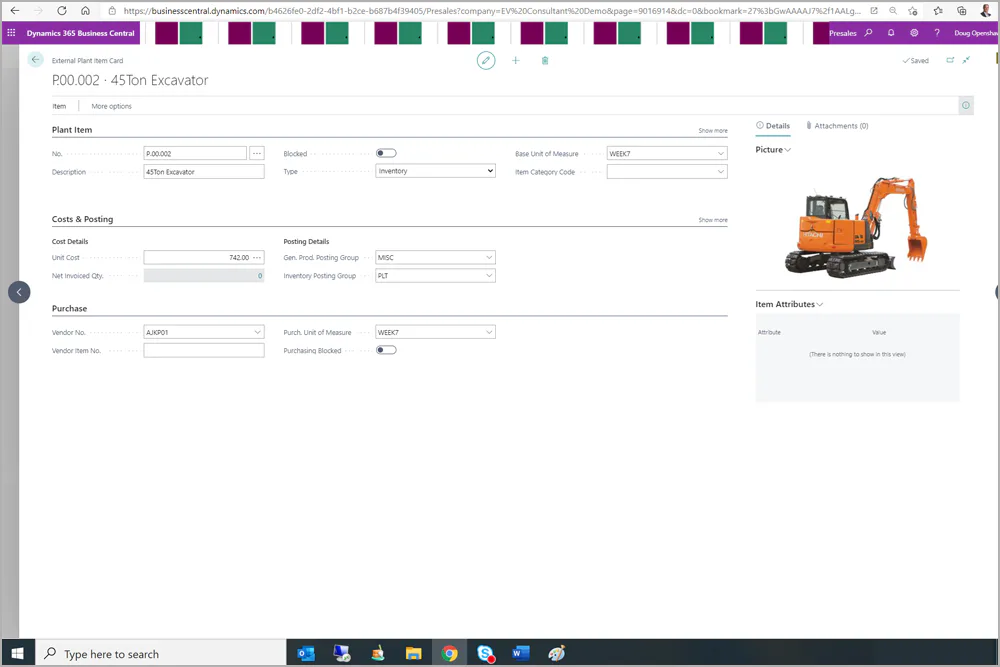Open the Paint palette taskbar icon
Viewport: 1000px width, 667px height.
pyautogui.click(x=556, y=654)
